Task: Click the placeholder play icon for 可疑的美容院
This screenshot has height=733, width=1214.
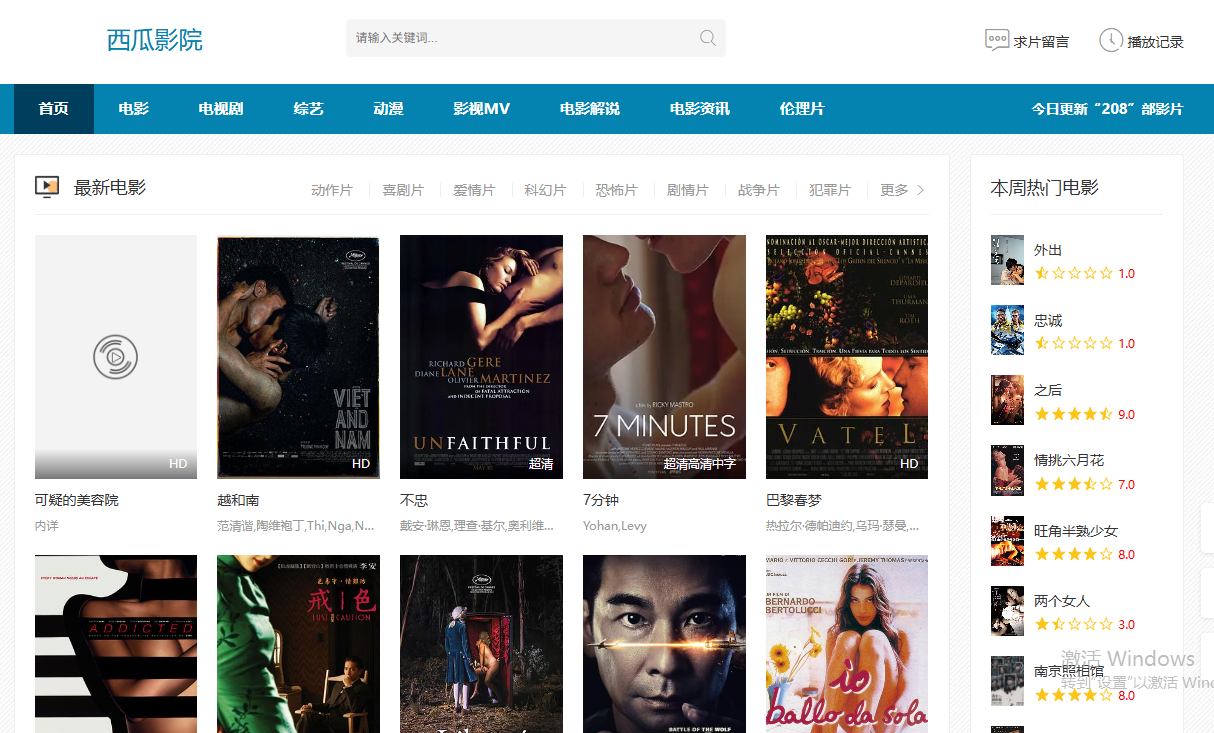Action: click(x=115, y=356)
